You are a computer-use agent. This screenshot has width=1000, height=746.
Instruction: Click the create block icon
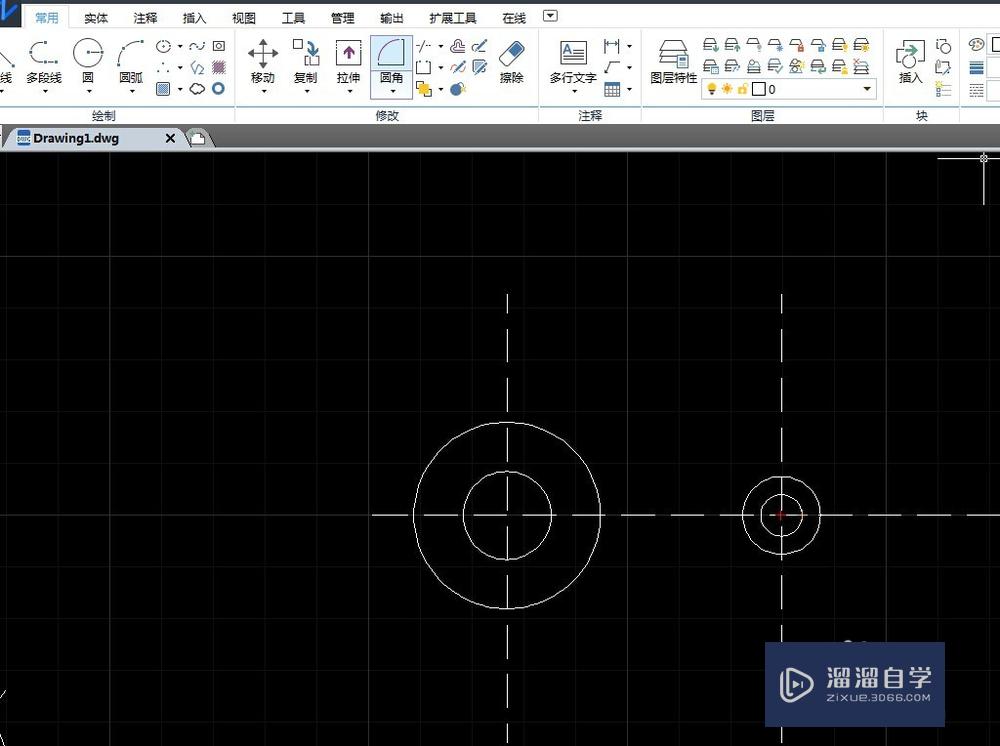[943, 46]
